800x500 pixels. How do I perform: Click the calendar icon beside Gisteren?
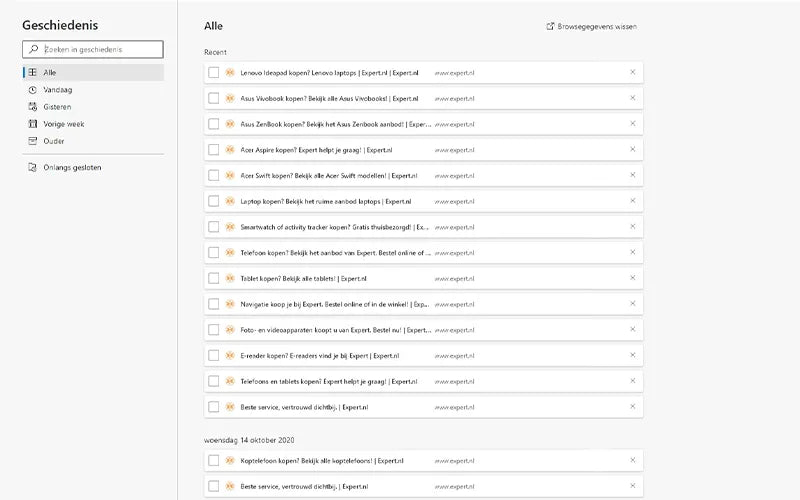tap(33, 107)
